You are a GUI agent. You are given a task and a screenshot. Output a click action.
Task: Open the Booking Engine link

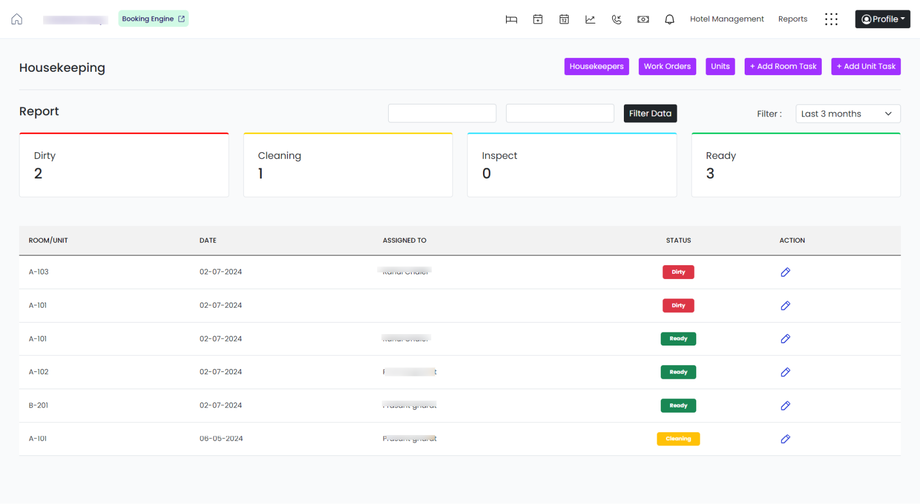[x=153, y=19]
